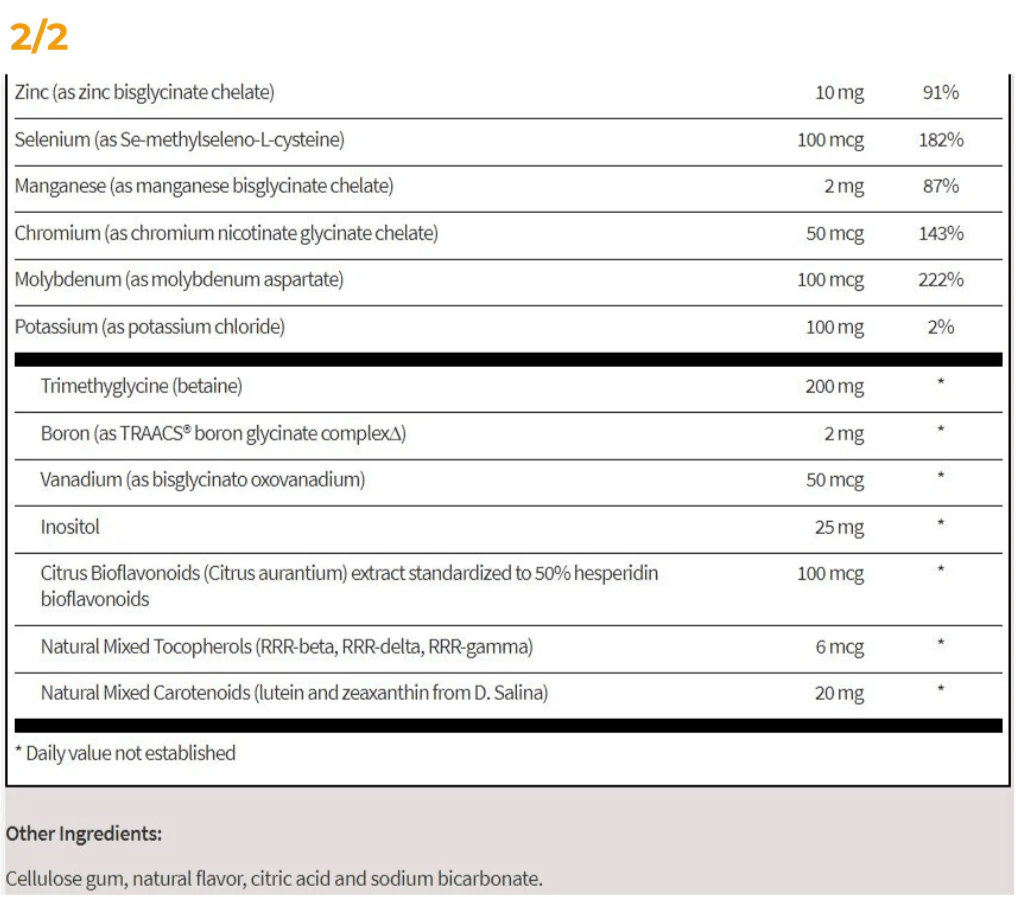Click the Citrus Bioflavonoids extract description

click(349, 587)
